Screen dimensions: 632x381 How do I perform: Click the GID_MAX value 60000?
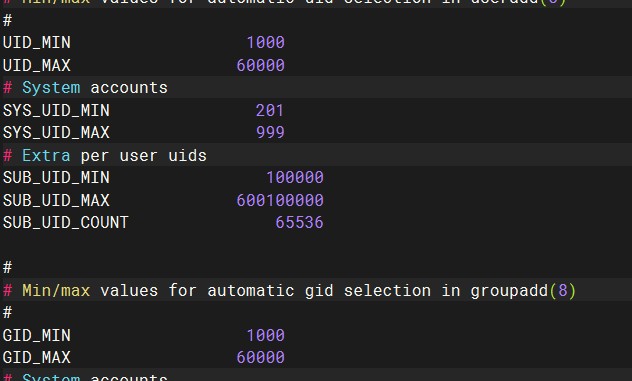click(261, 357)
